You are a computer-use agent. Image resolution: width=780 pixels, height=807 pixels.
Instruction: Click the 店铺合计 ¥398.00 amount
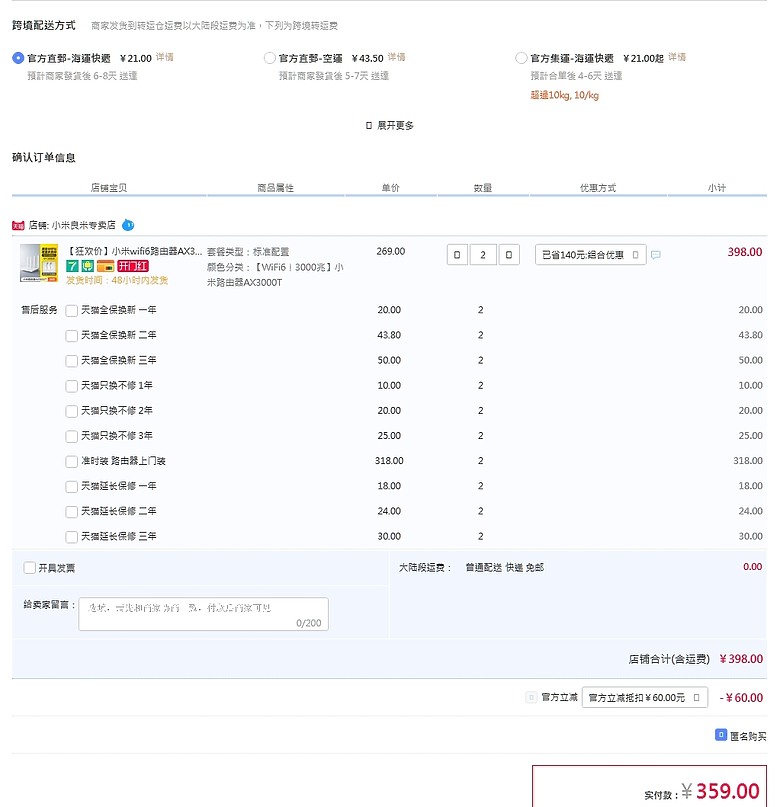(x=740, y=659)
